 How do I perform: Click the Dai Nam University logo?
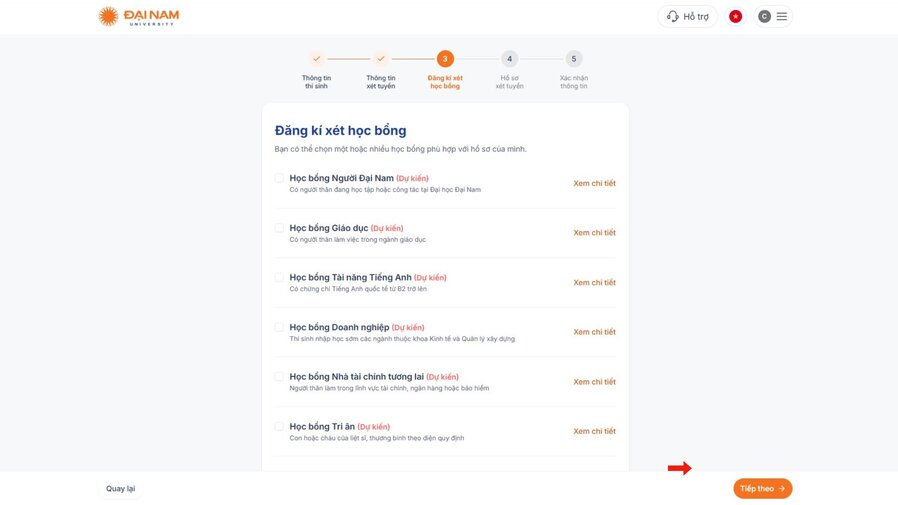coord(139,17)
